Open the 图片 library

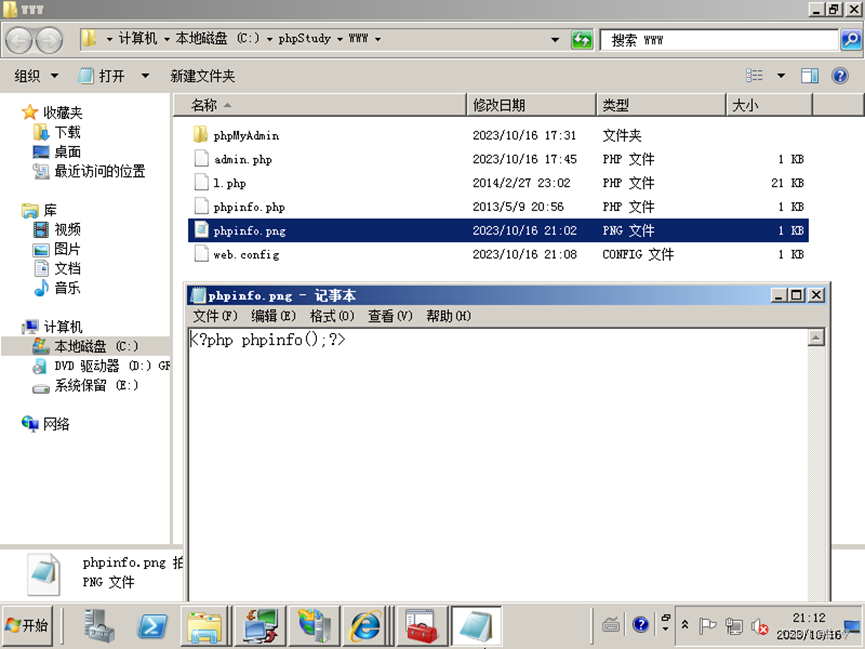(x=67, y=249)
